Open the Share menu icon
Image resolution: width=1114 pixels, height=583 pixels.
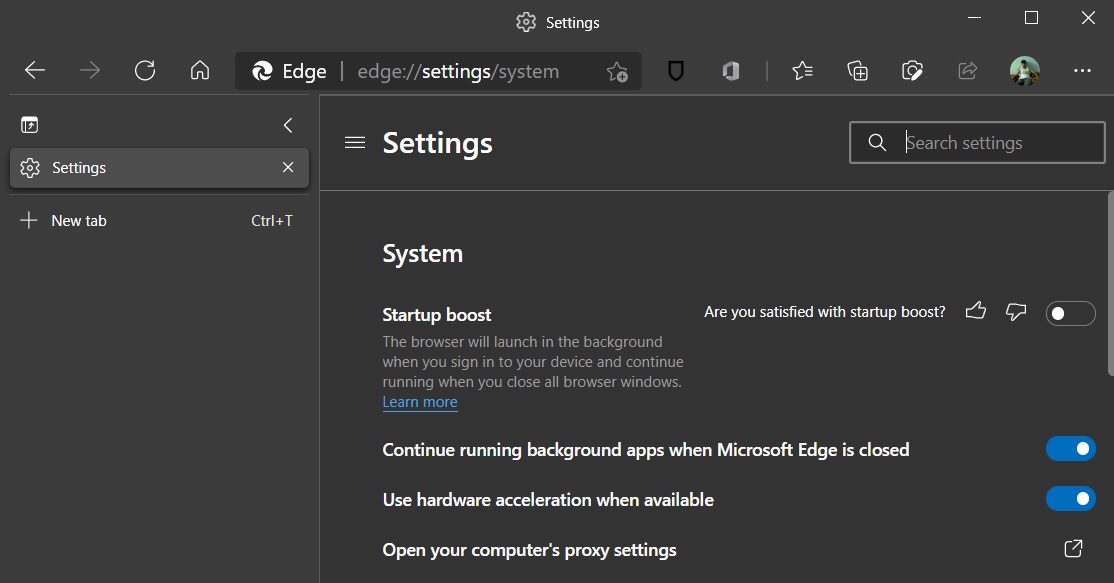(x=966, y=70)
